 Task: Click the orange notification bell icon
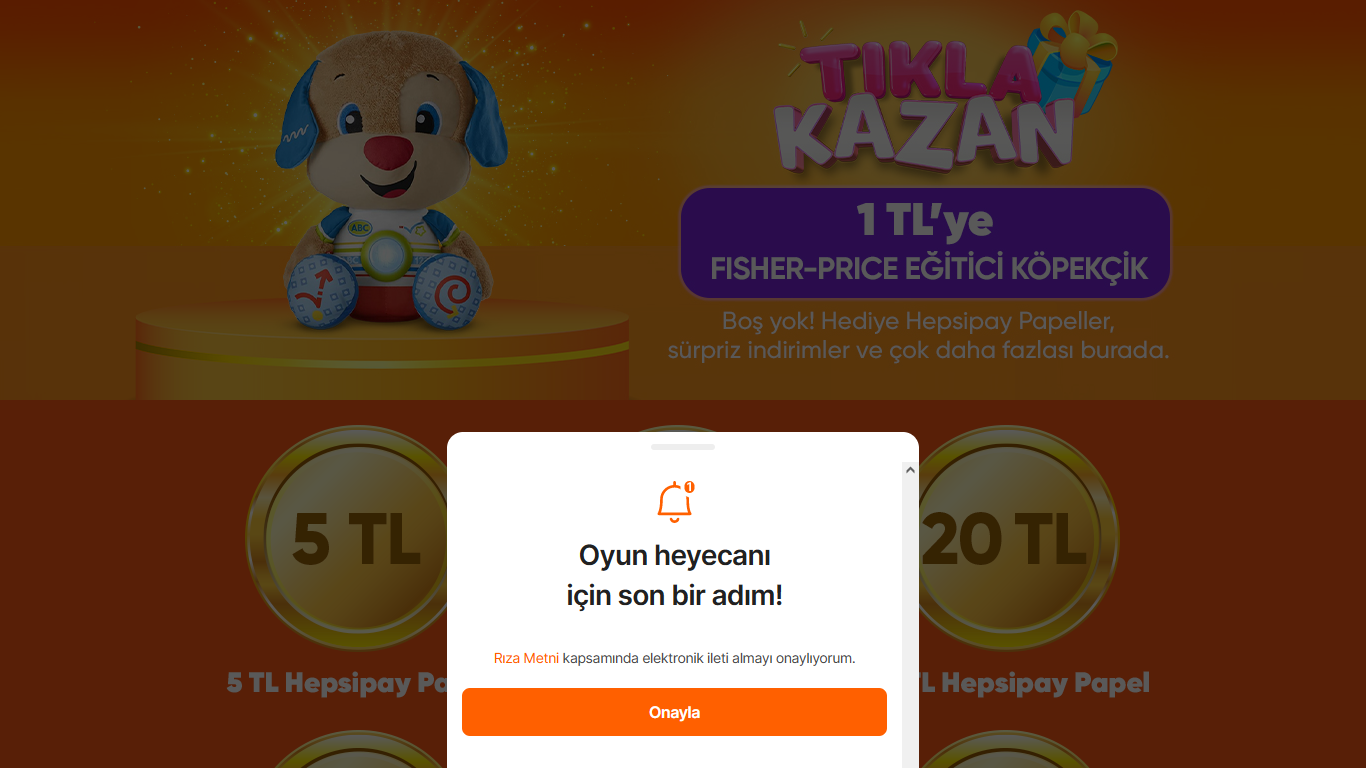pyautogui.click(x=675, y=502)
